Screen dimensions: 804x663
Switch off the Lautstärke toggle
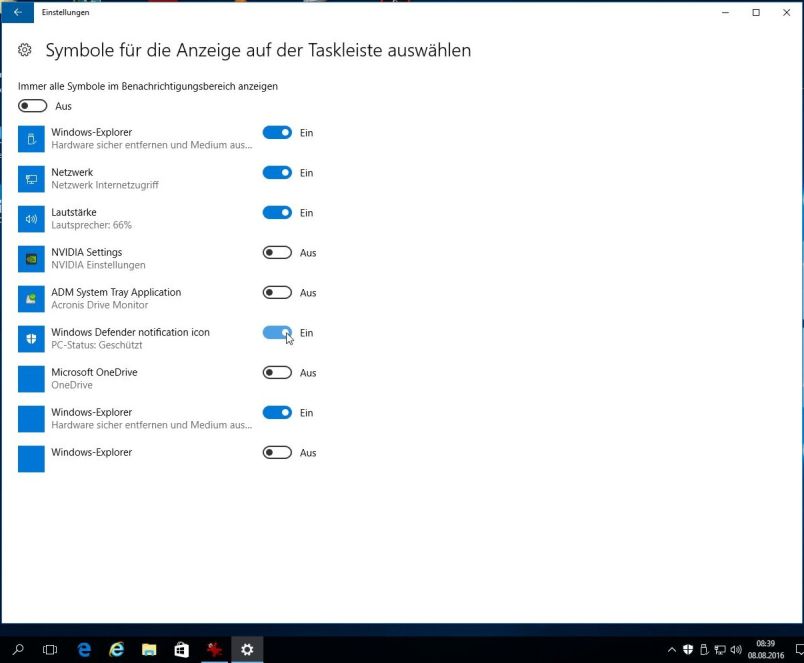(x=277, y=213)
